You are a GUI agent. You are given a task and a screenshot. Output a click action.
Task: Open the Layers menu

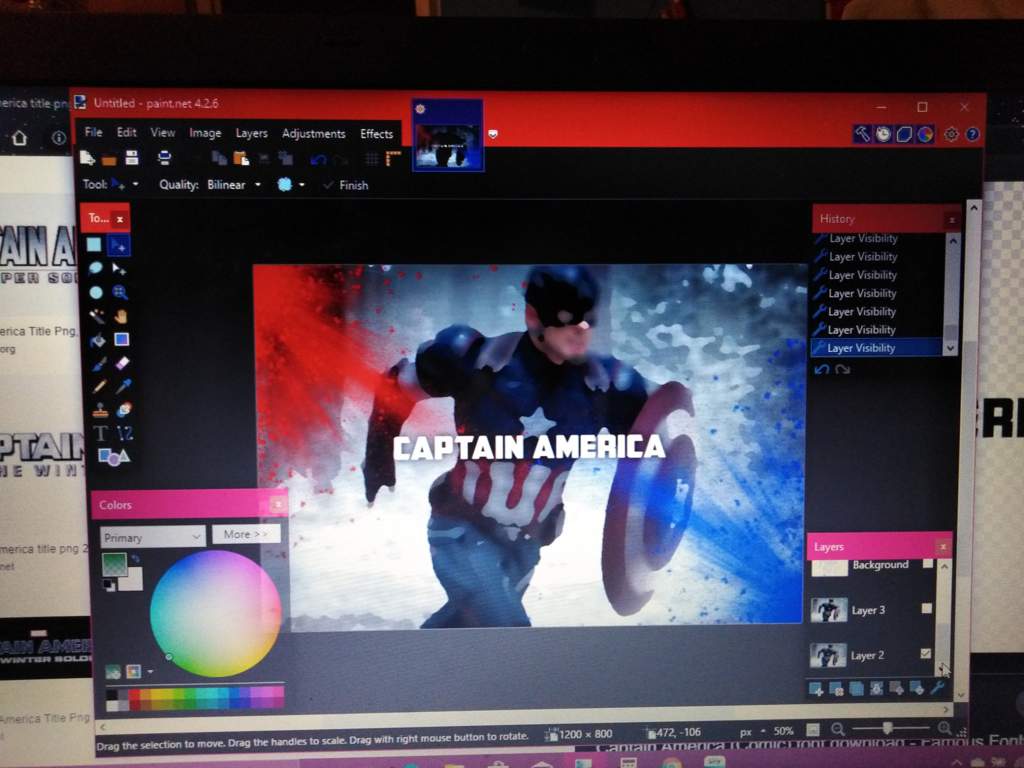(x=251, y=133)
